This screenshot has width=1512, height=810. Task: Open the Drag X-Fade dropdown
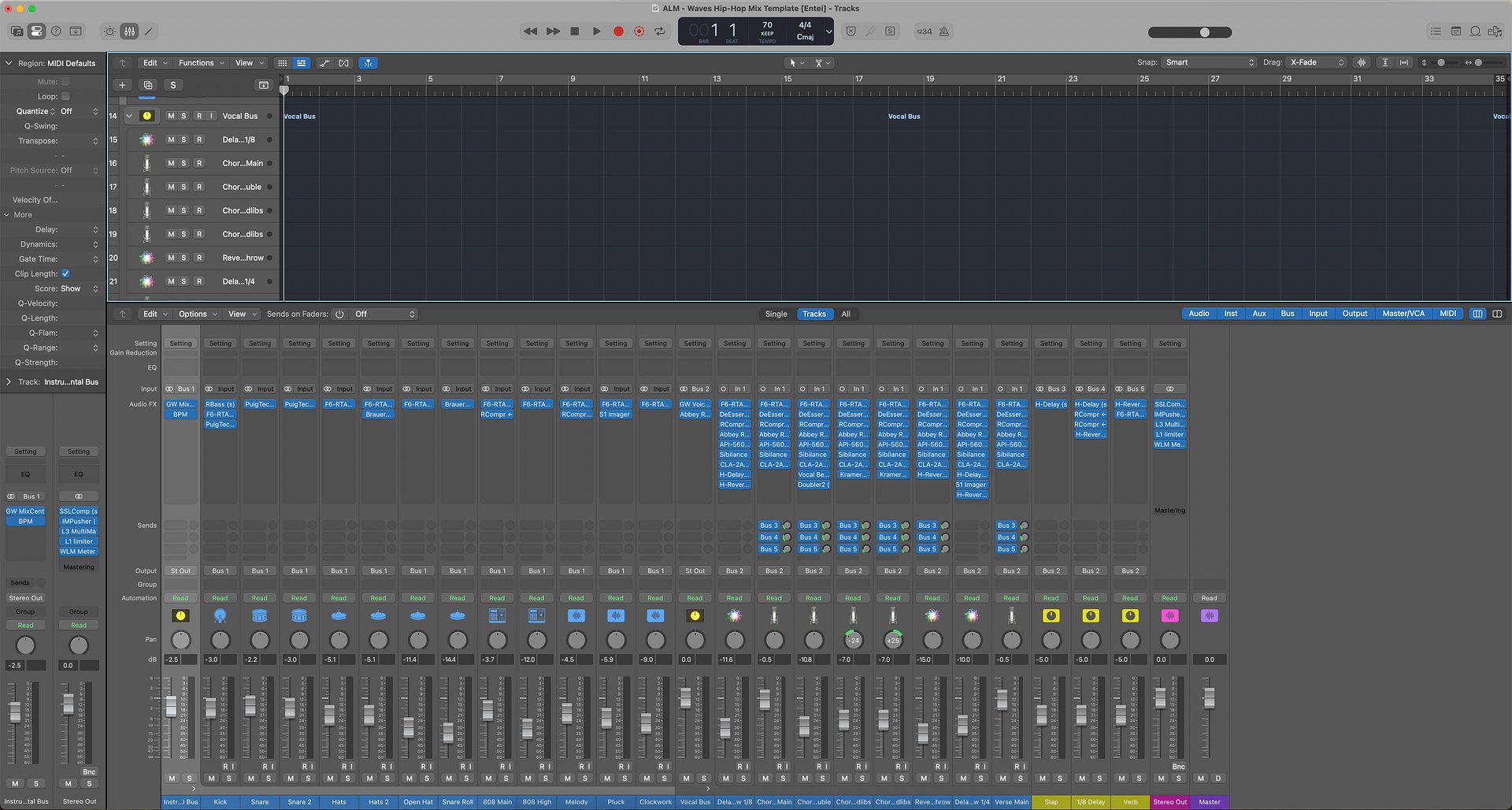(1317, 62)
